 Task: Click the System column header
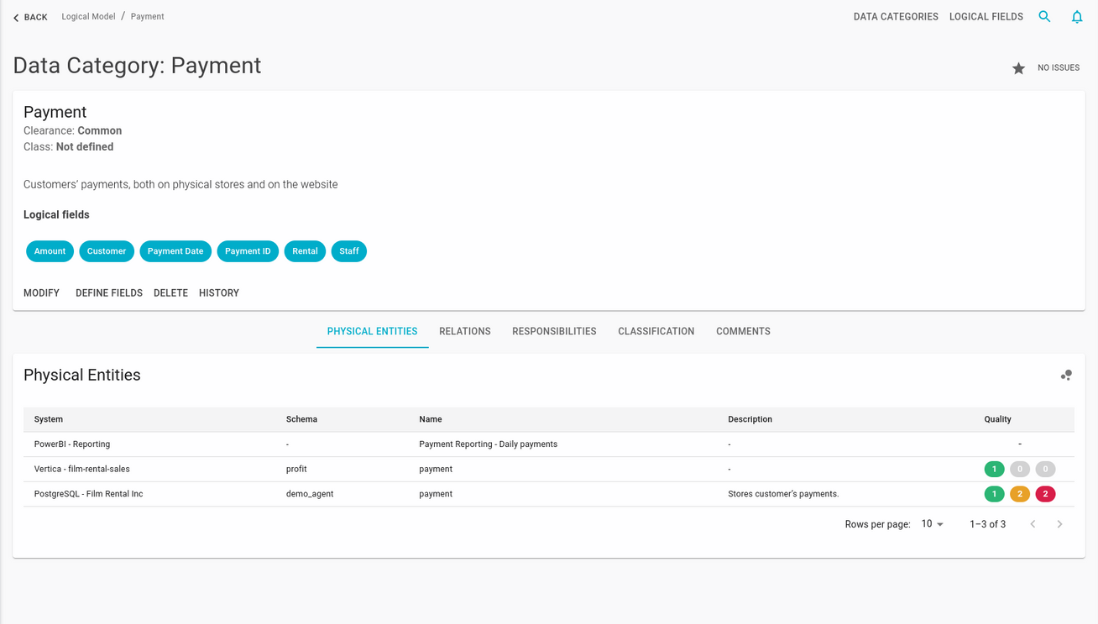48,419
